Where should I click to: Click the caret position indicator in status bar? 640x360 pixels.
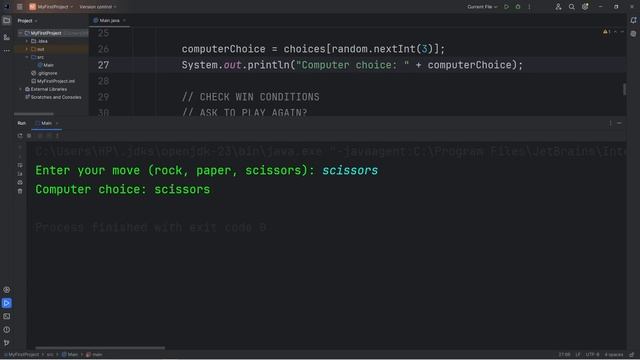[564, 355]
